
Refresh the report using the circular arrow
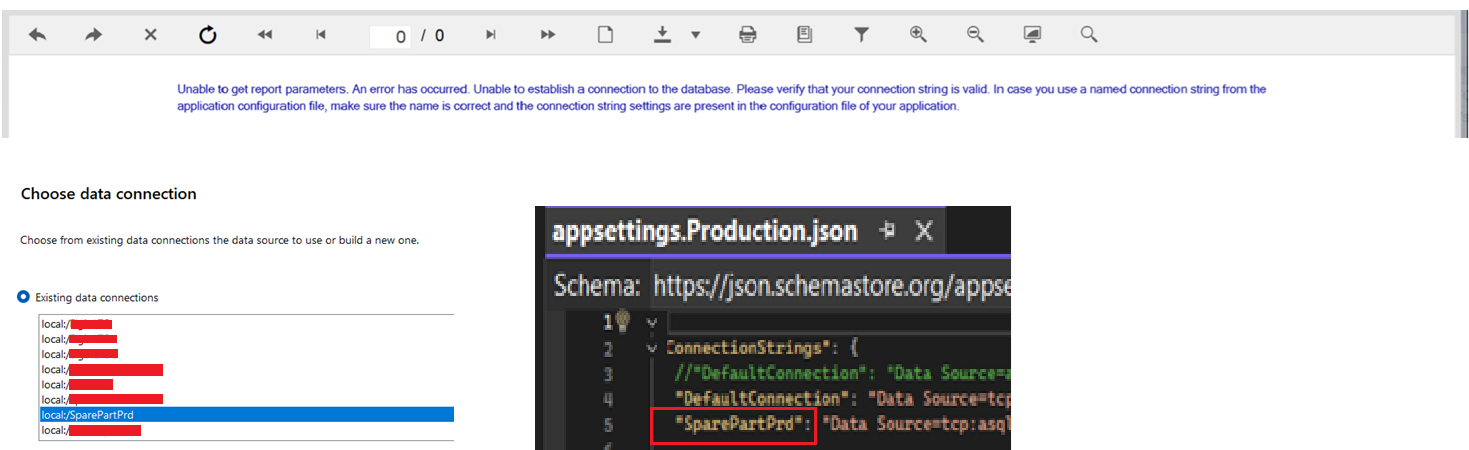[207, 35]
